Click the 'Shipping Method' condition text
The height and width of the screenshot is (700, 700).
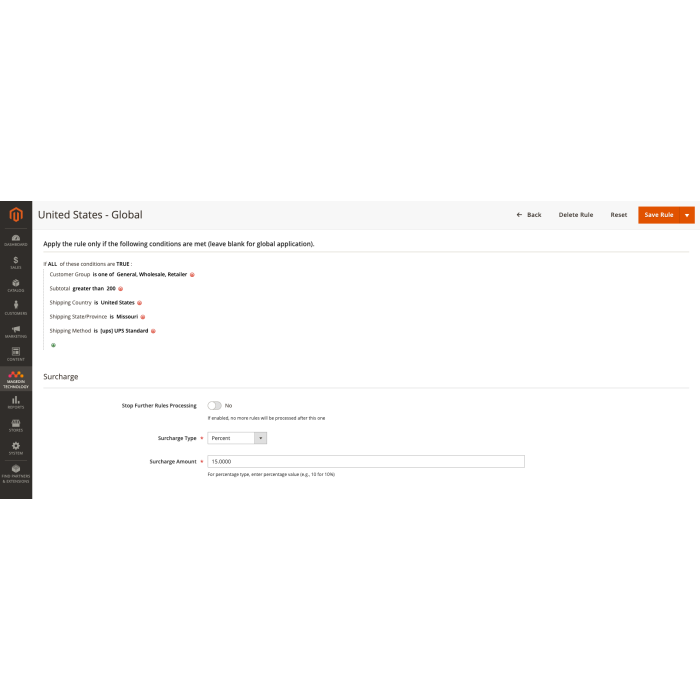tap(70, 331)
